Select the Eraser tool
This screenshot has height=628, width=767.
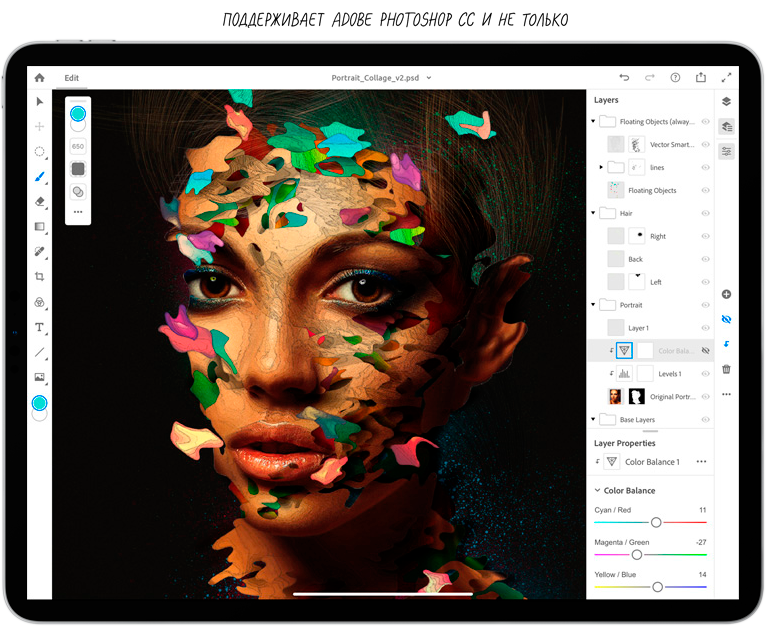[x=40, y=201]
